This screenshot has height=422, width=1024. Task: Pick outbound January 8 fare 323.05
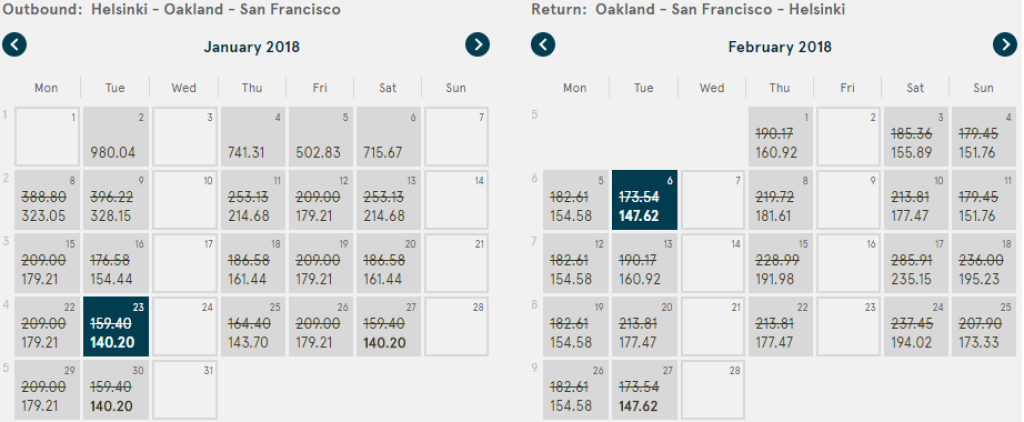click(47, 198)
